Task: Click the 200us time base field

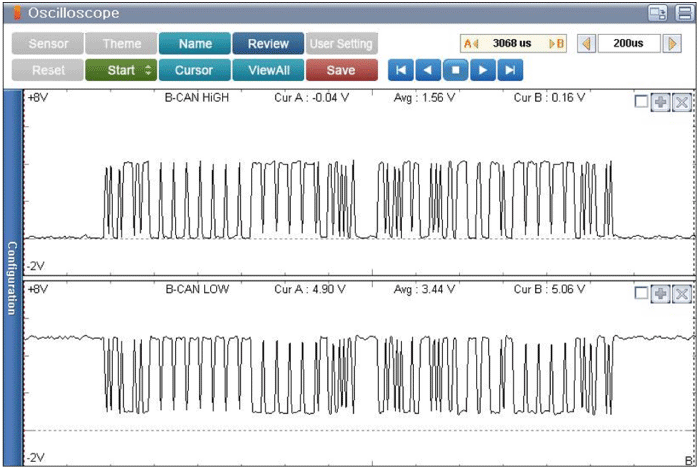Action: coord(629,43)
